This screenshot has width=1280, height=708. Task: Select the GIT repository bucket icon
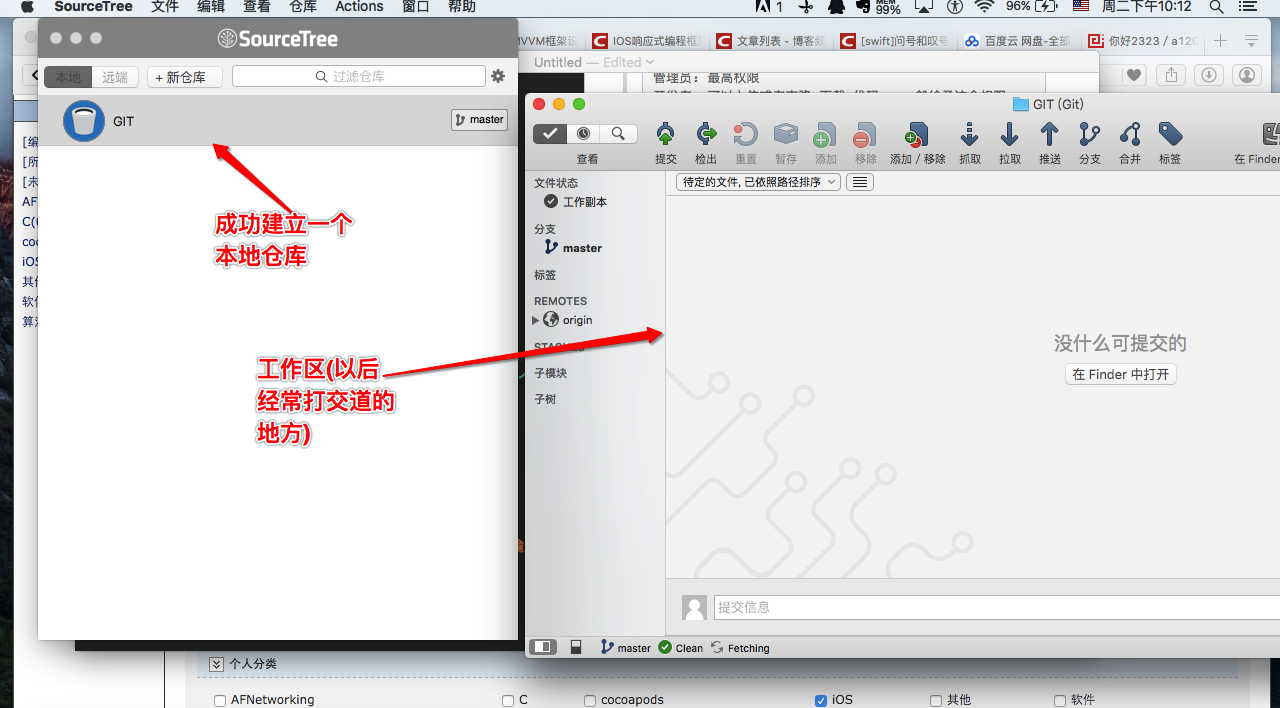pyautogui.click(x=84, y=121)
